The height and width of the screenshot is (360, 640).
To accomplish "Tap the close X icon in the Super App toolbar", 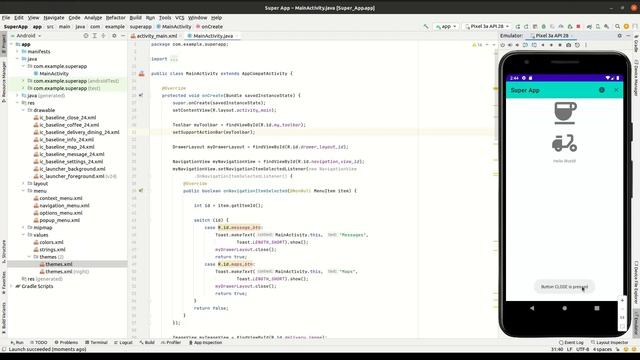I will coord(616,90).
